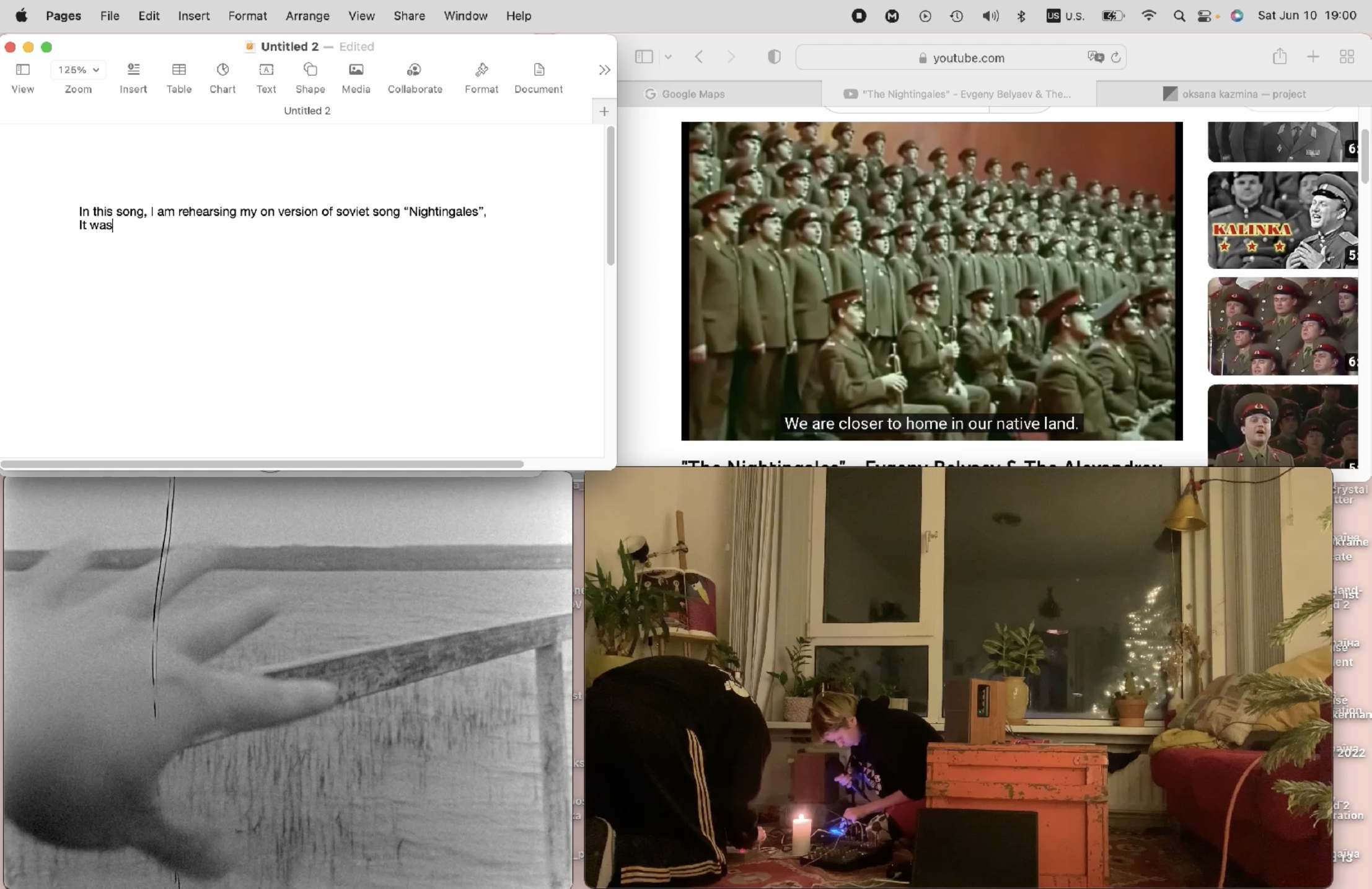Open the Arrange menu
This screenshot has width=1372, height=889.
(x=307, y=16)
